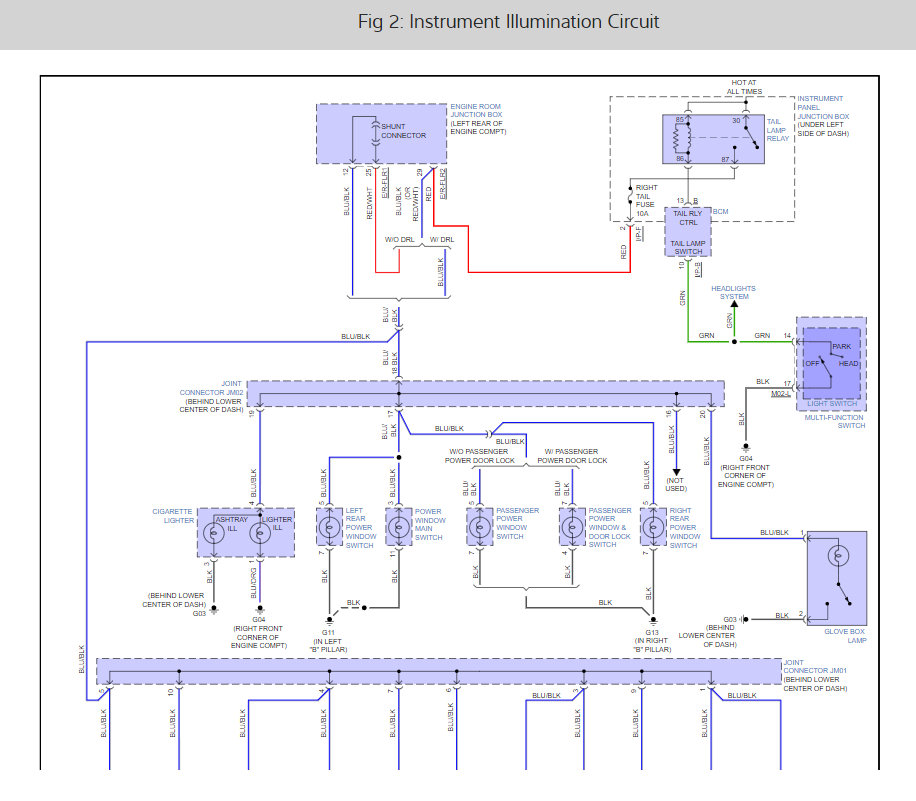The width and height of the screenshot is (916, 801).
Task: Click the Right Rear Power Window Switch bulb
Action: (x=653, y=527)
